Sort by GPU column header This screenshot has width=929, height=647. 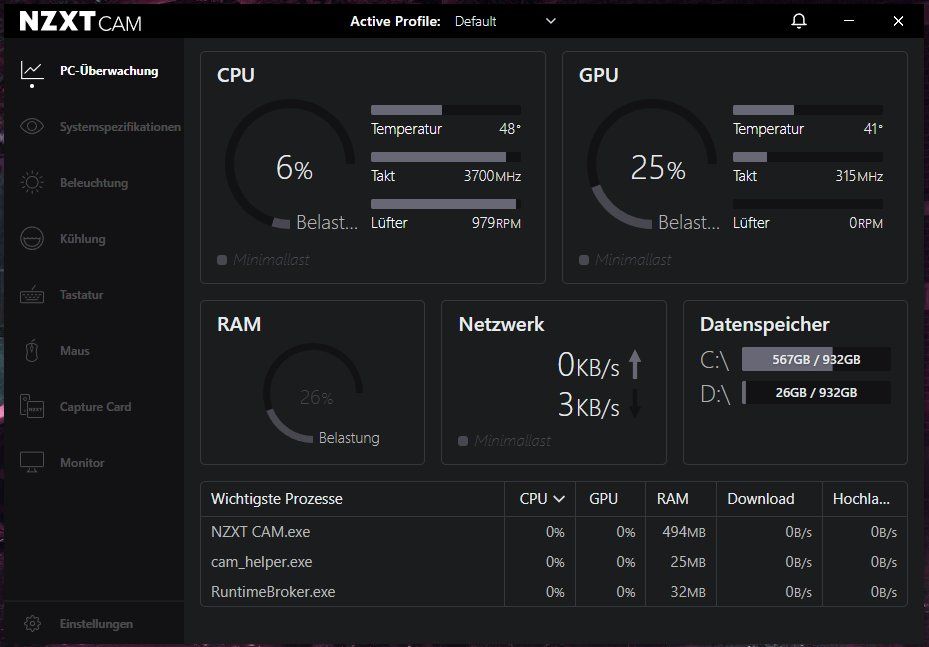click(x=604, y=499)
